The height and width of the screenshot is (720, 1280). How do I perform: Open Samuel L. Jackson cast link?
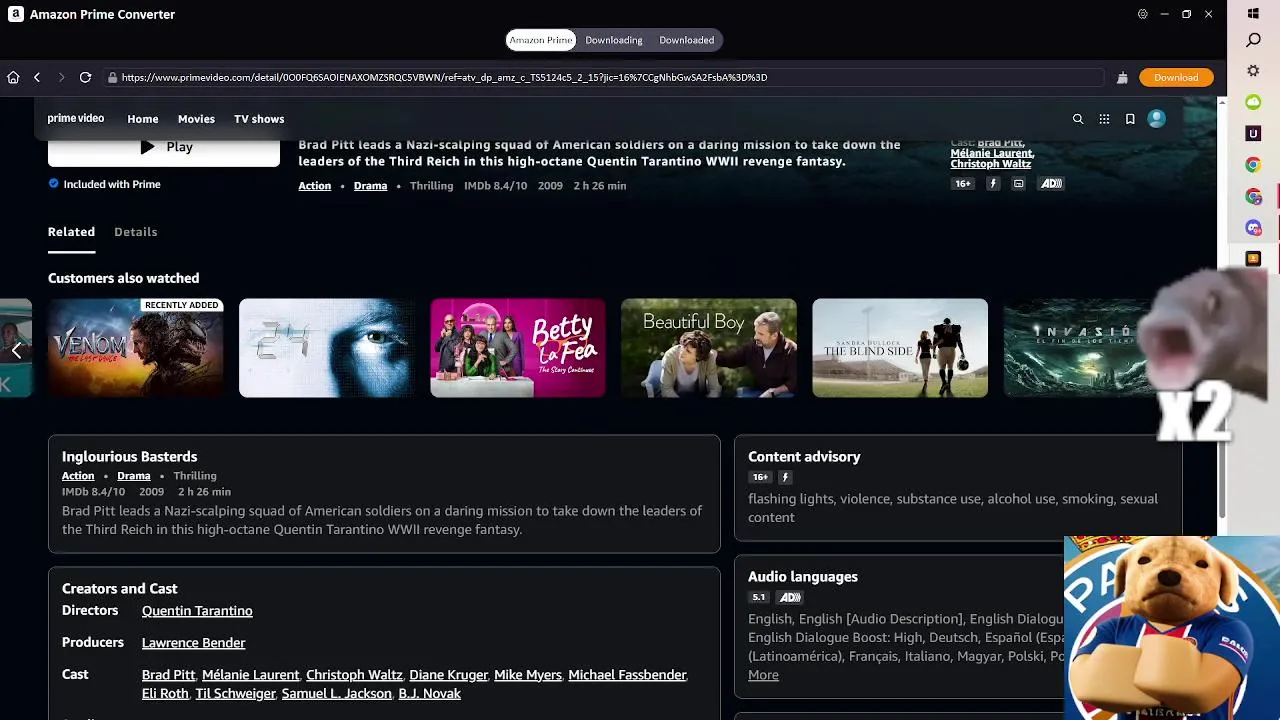tap(336, 694)
